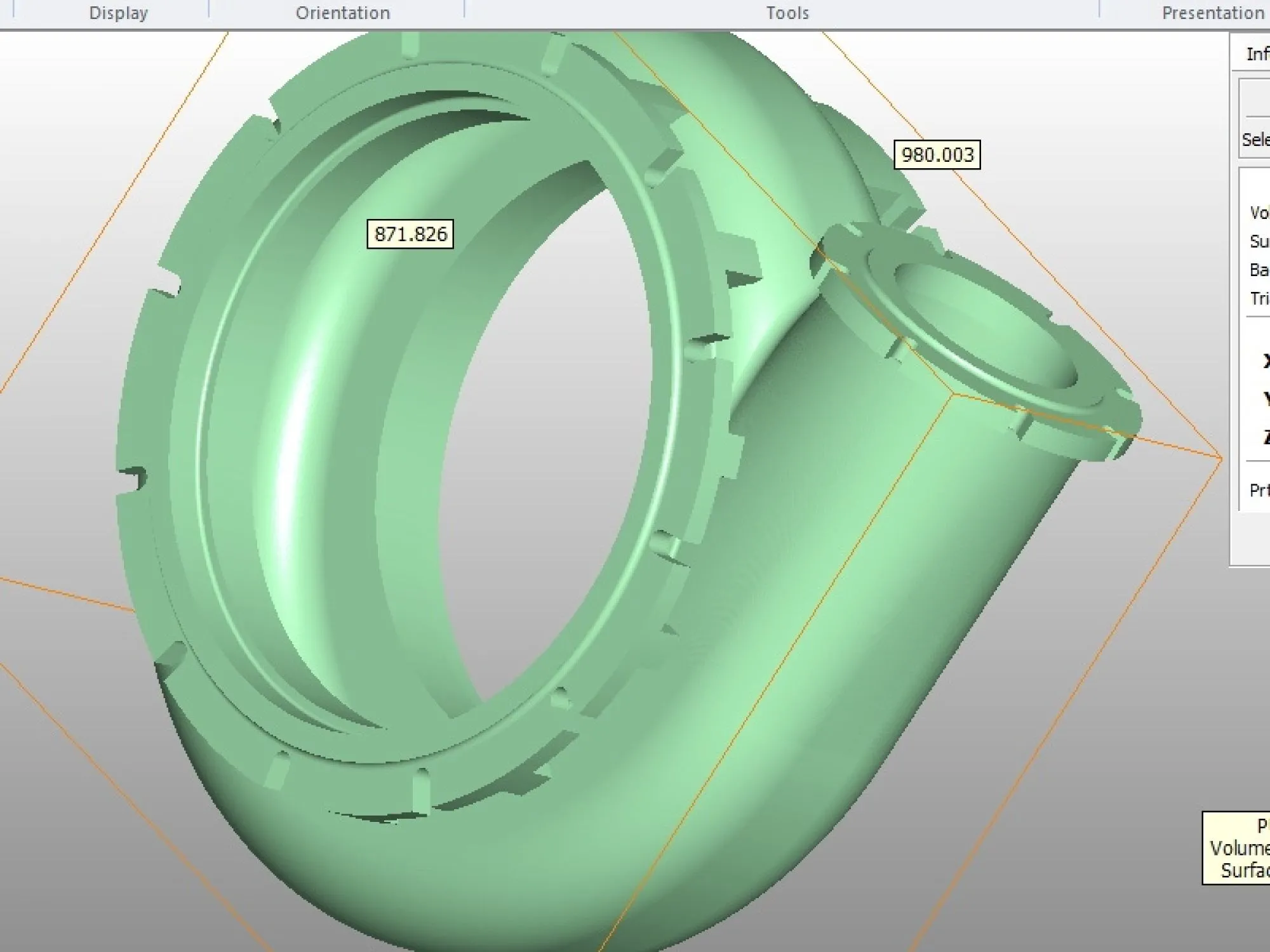
Task: Click the Vo (volume) row in info panel
Action: coord(1259,213)
